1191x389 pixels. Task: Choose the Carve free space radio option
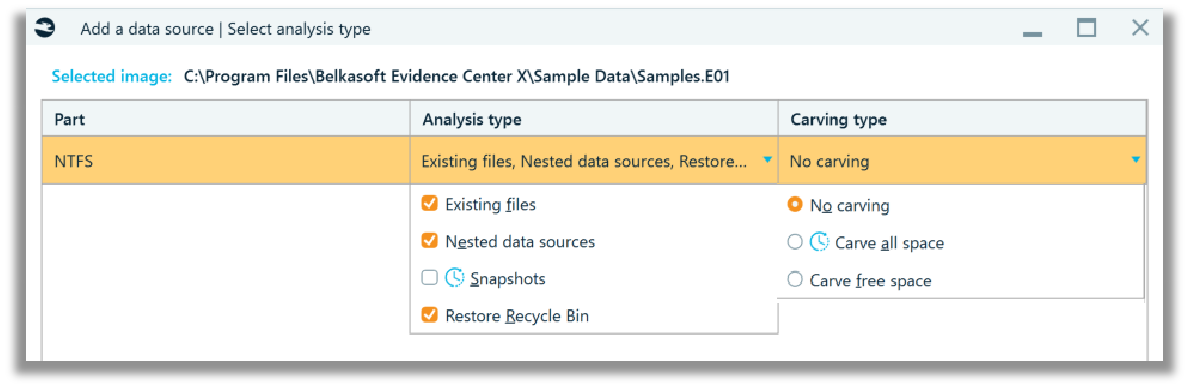[795, 280]
